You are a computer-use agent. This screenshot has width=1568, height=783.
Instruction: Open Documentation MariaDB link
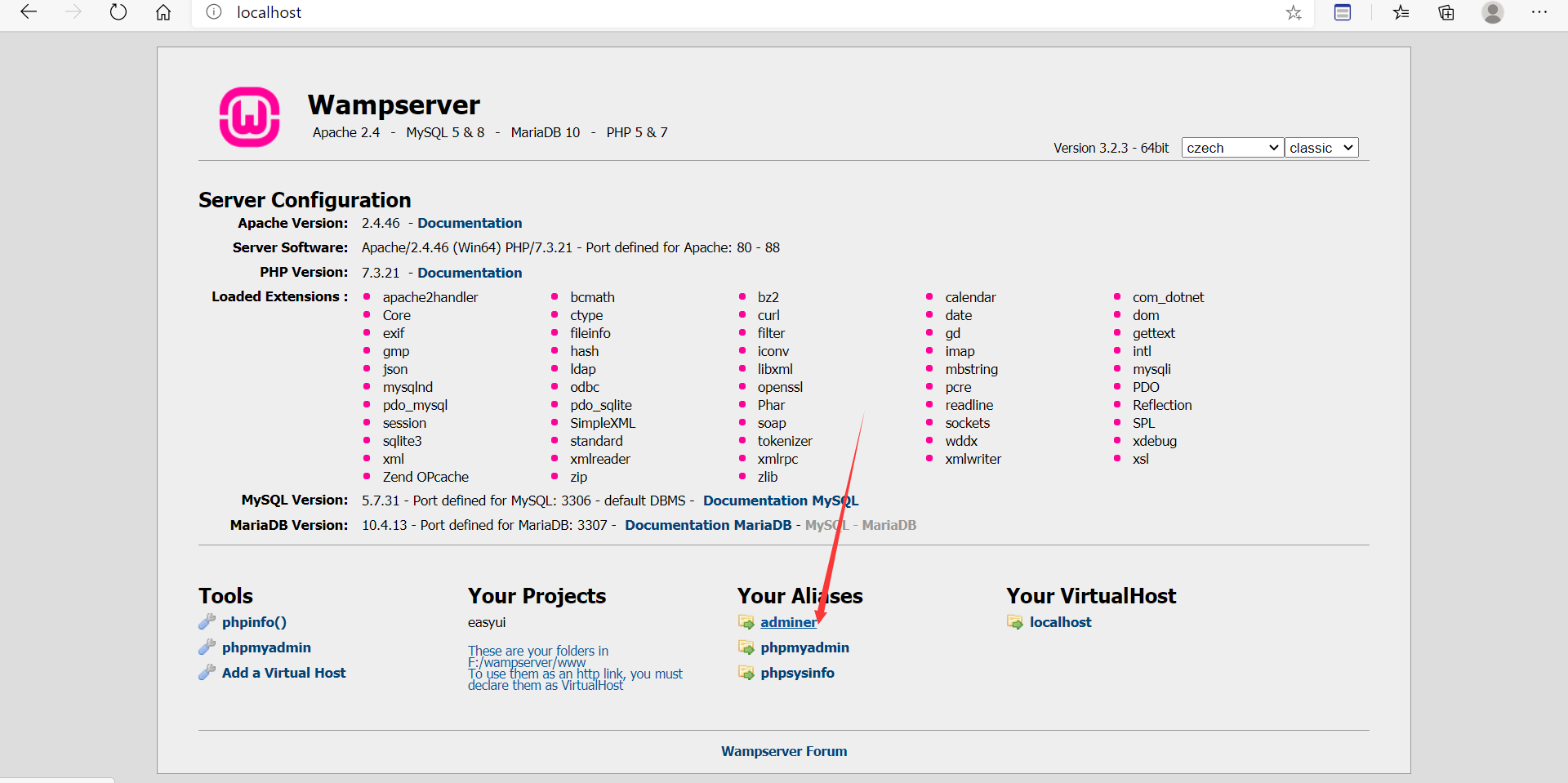click(708, 525)
